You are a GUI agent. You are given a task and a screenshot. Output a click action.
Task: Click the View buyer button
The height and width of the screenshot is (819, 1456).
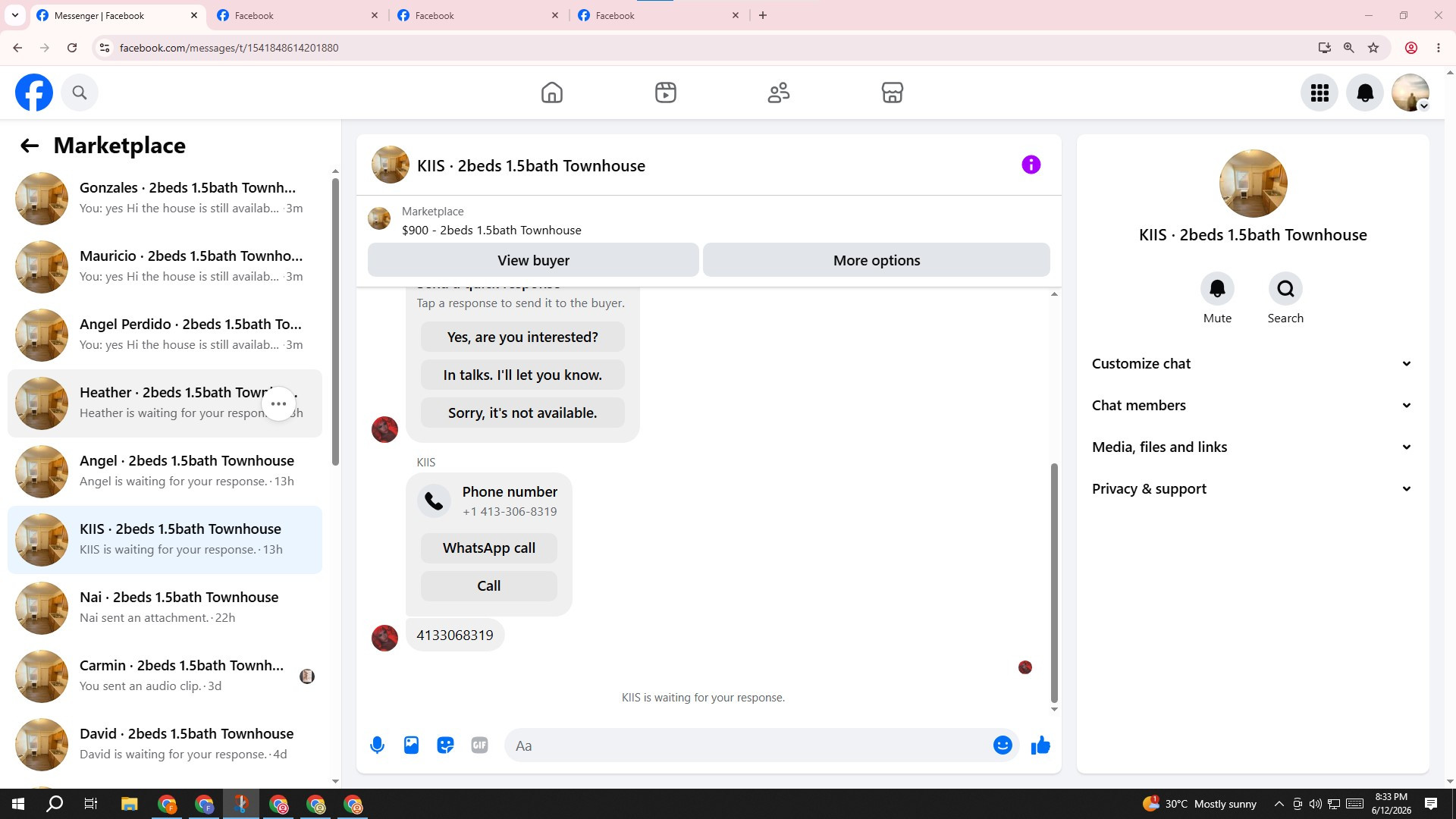coord(533,260)
